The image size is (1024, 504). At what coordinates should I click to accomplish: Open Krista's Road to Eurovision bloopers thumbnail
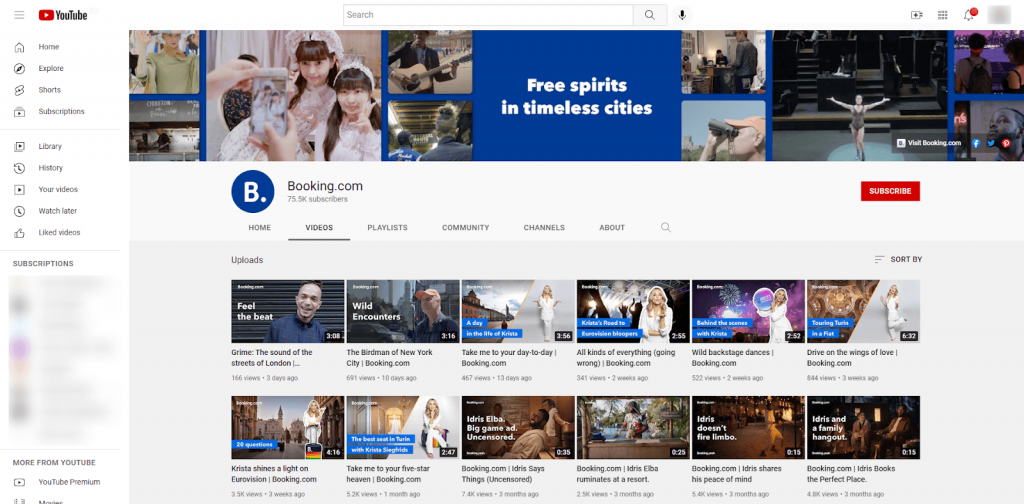click(633, 311)
